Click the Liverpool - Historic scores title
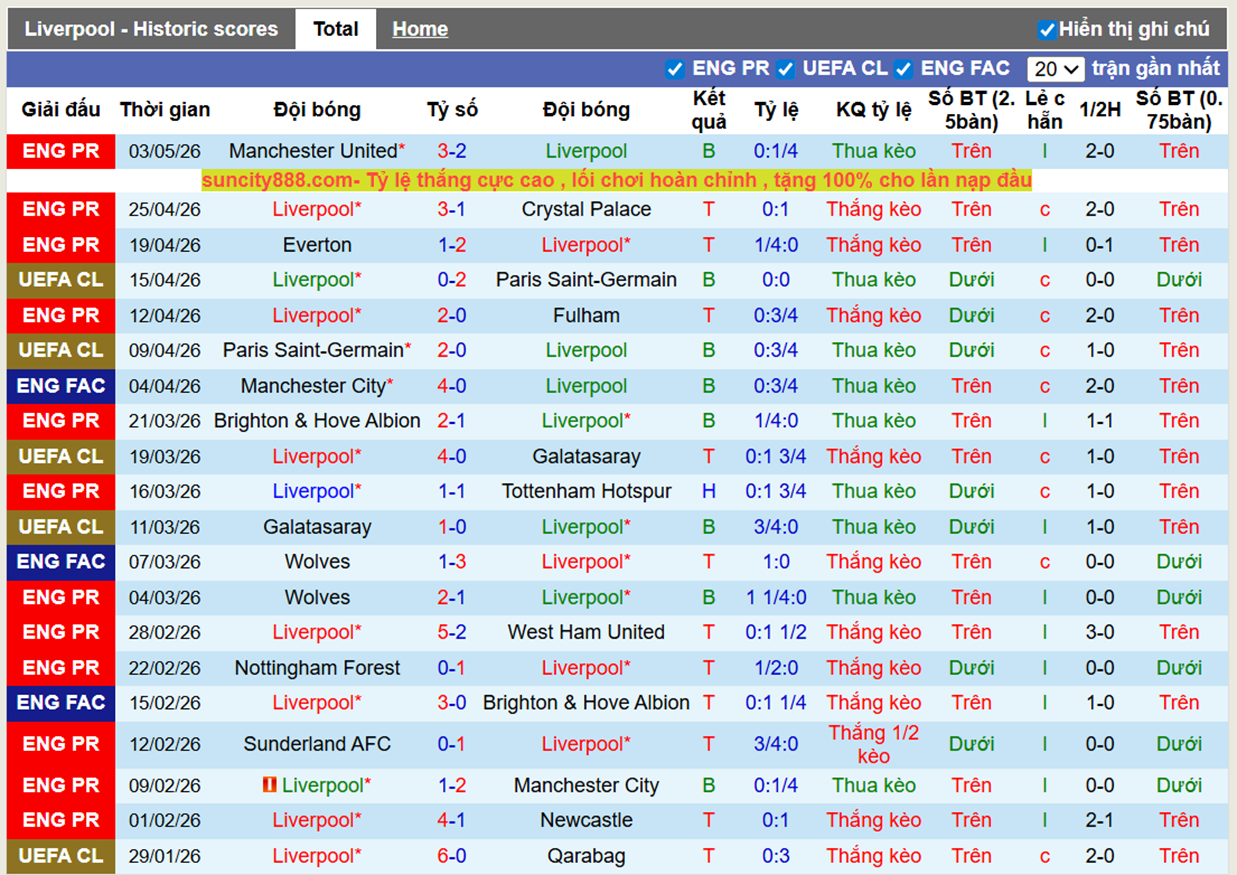The width and height of the screenshot is (1237, 875). (151, 29)
